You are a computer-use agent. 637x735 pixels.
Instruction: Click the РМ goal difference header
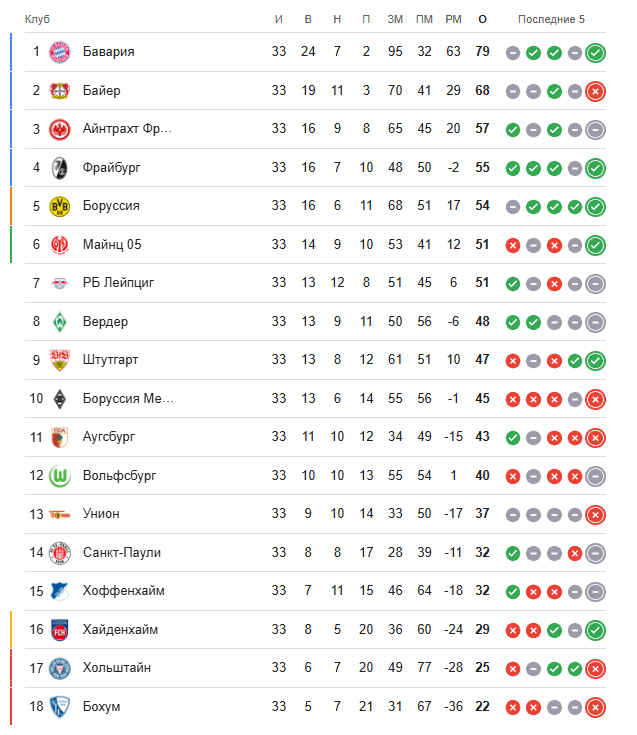pos(453,19)
